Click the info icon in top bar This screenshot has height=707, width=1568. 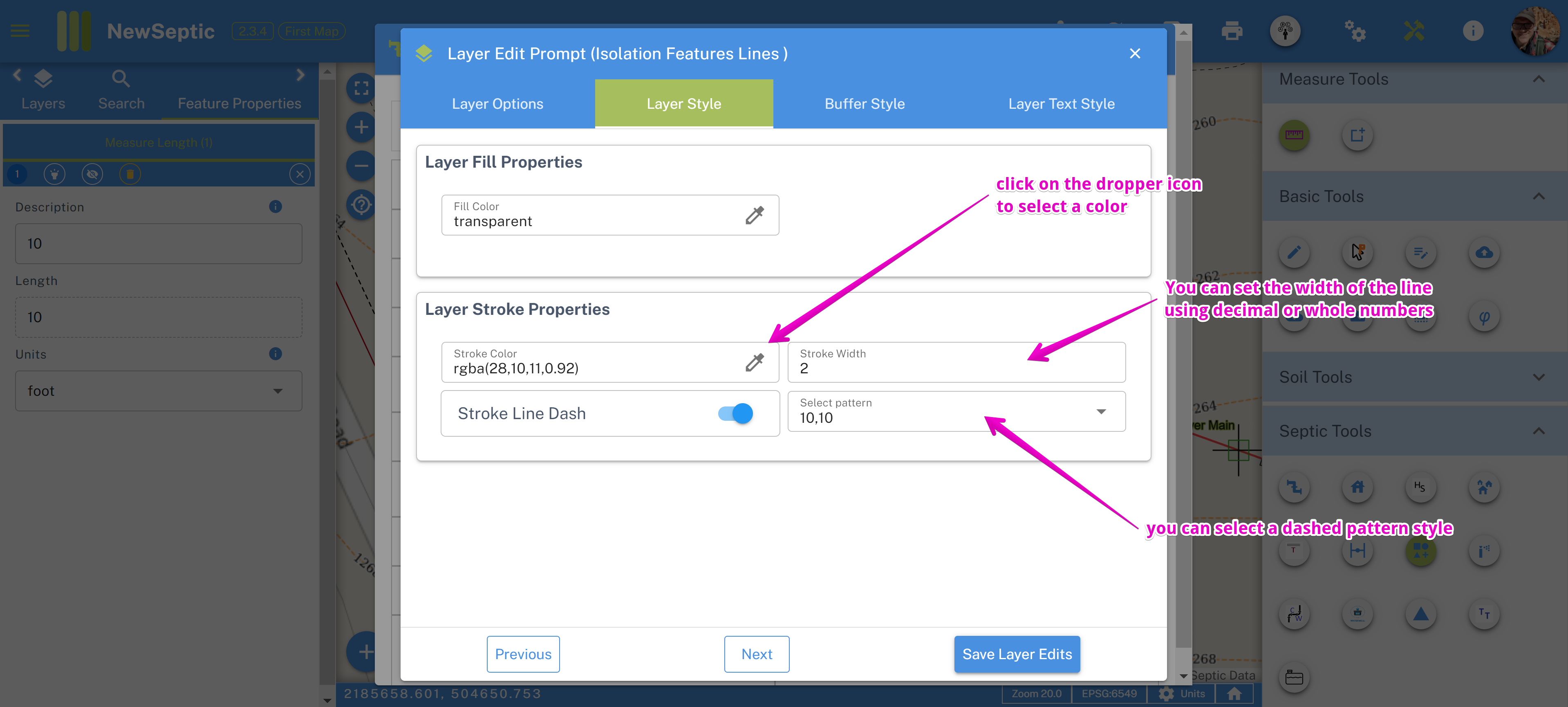pyautogui.click(x=1473, y=30)
